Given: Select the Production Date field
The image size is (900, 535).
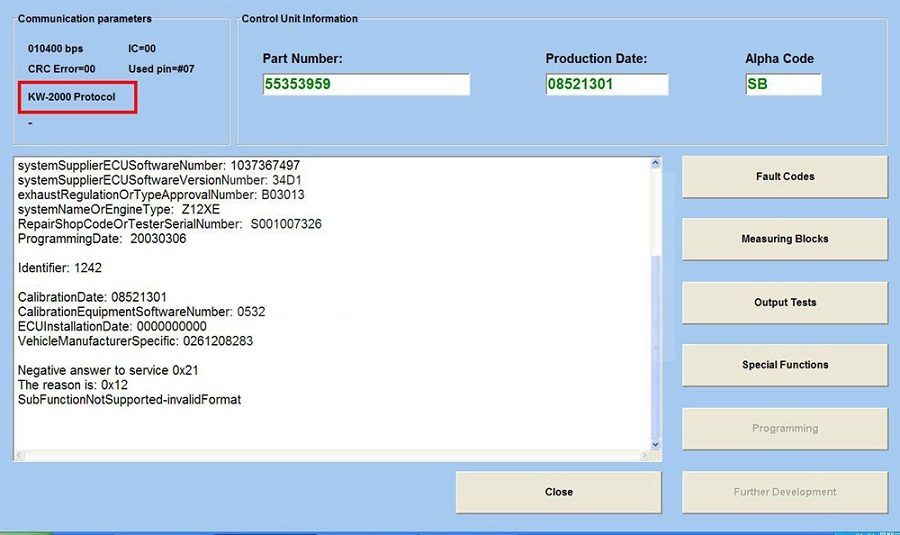Looking at the screenshot, I should point(606,85).
